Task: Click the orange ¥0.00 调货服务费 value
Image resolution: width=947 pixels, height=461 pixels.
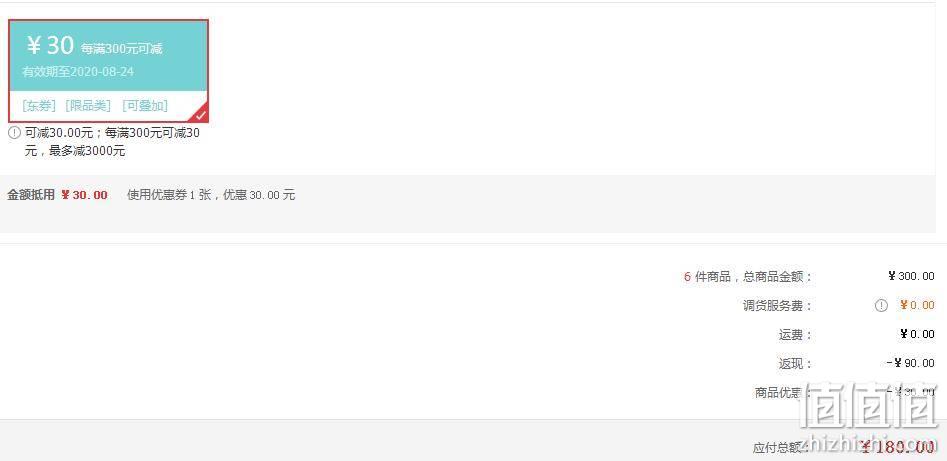Action: coord(917,305)
